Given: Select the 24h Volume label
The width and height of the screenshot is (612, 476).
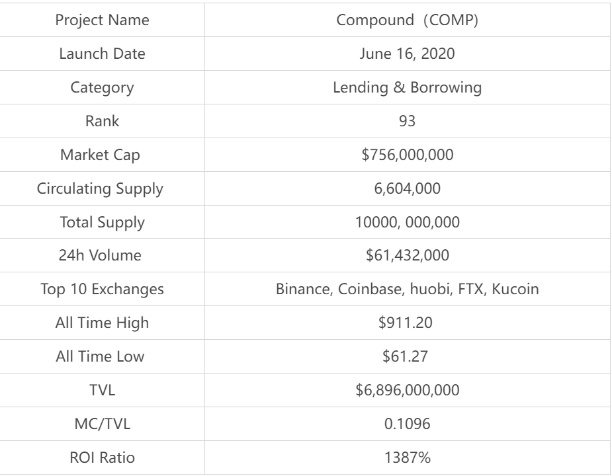Looking at the screenshot, I should [x=100, y=255].
